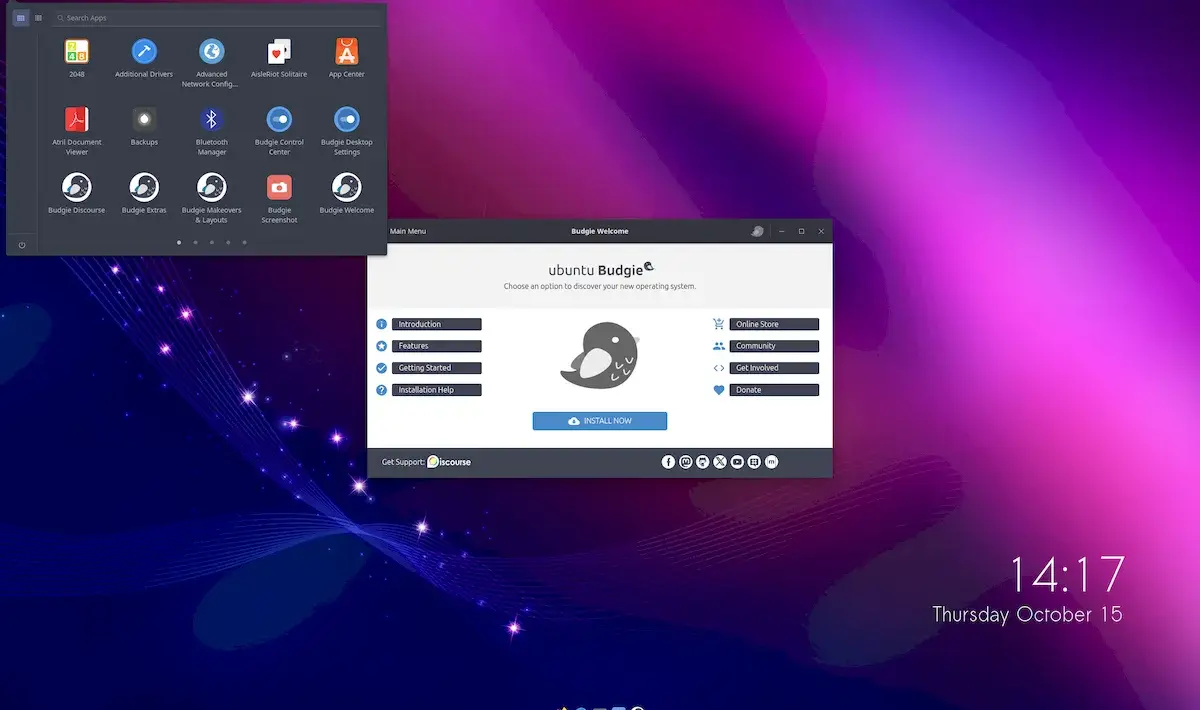Open the Online Store

[x=774, y=324]
